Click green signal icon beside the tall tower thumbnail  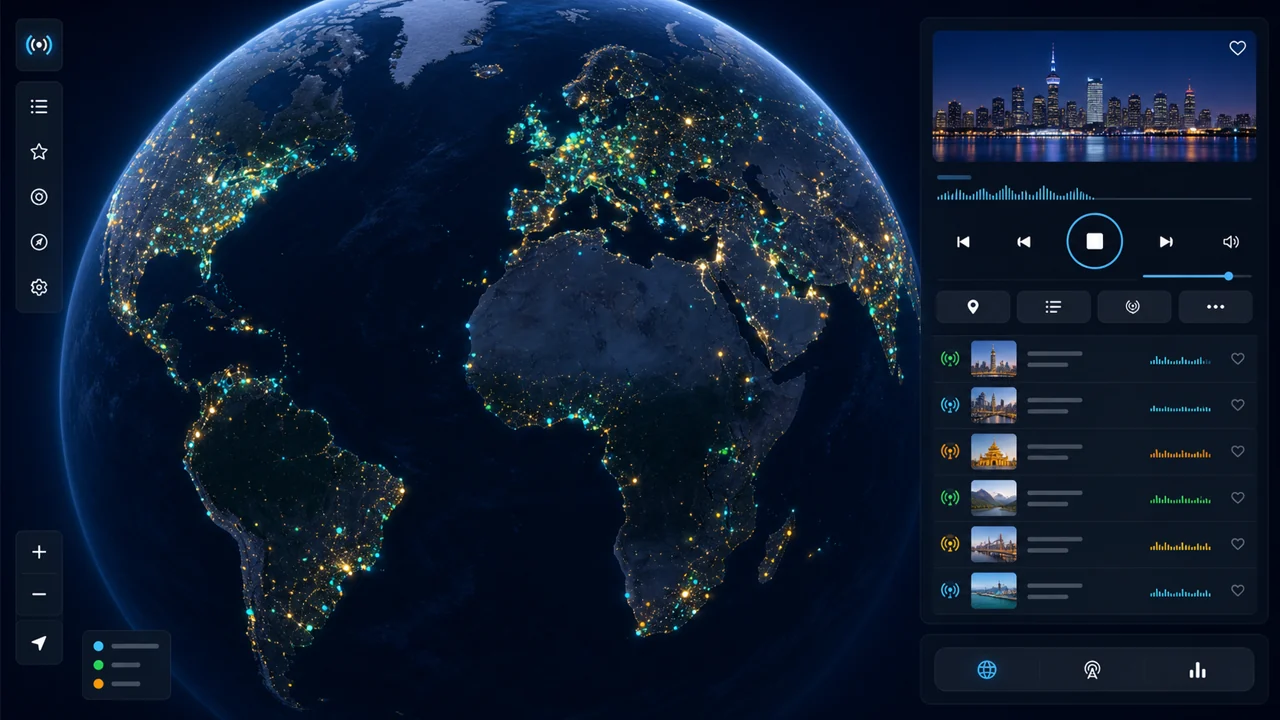(950, 359)
